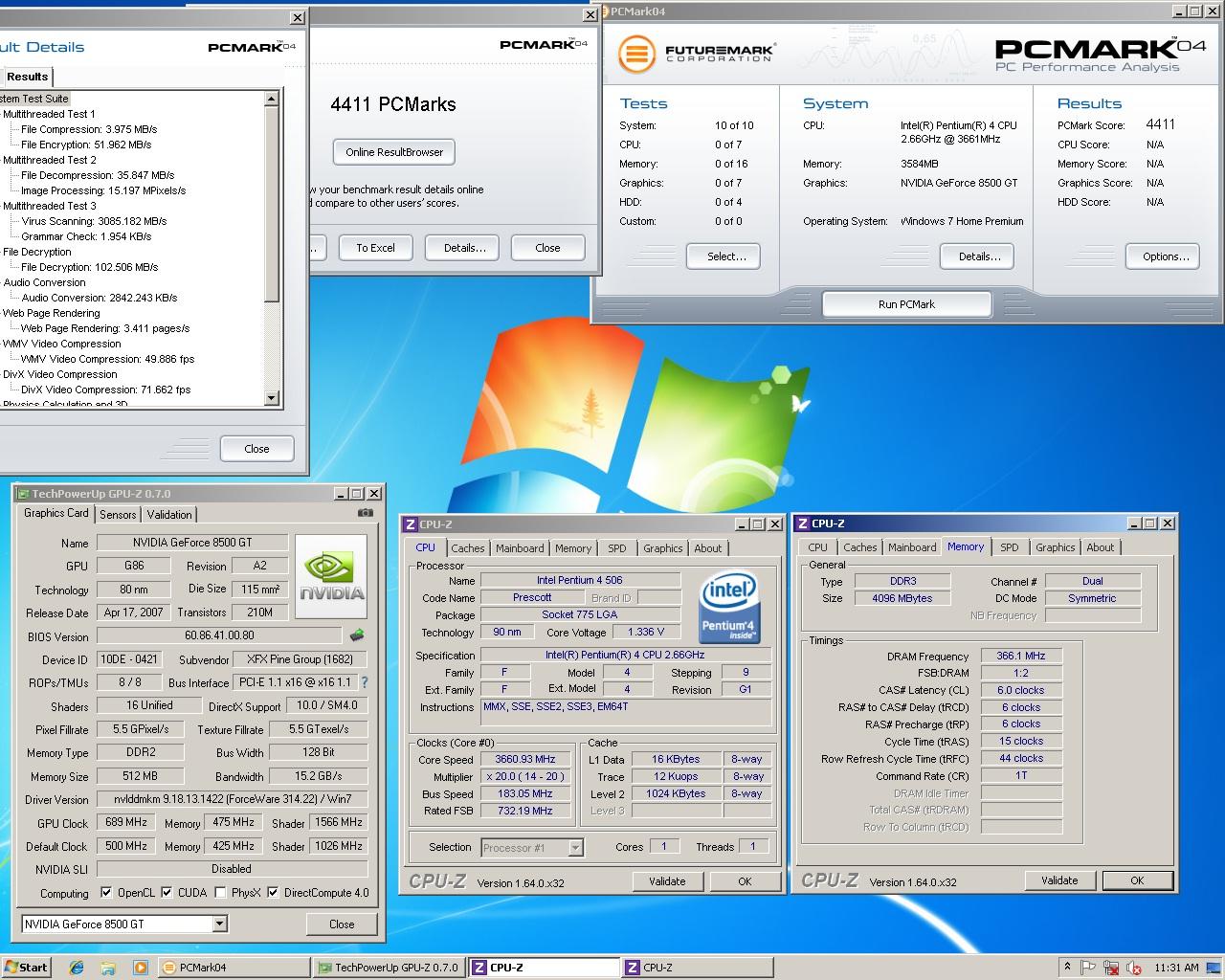Image resolution: width=1225 pixels, height=980 pixels.
Task: Click Close button in GPU-Z window
Action: click(342, 924)
